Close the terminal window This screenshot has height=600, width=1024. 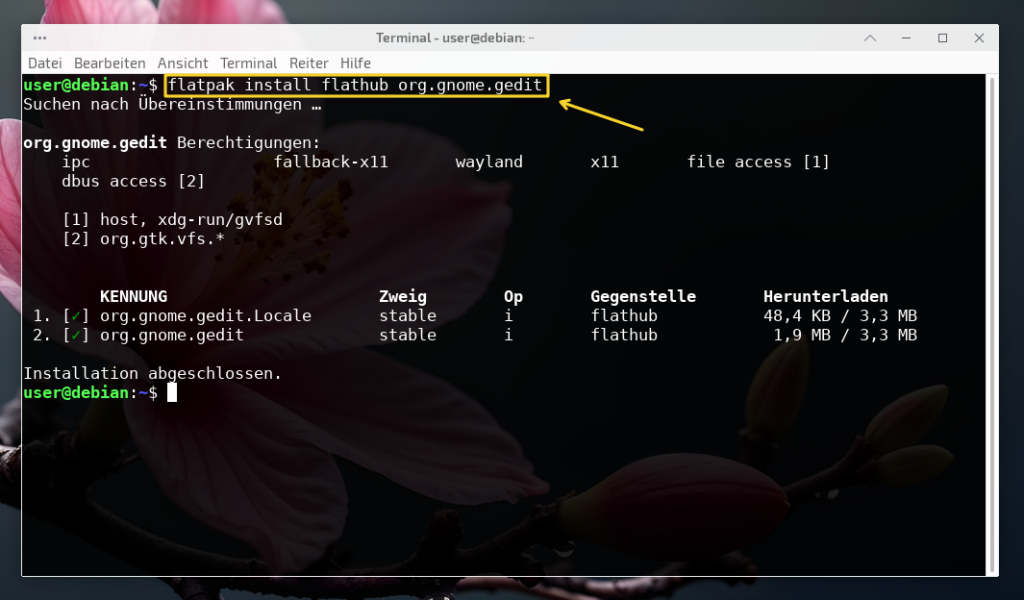[978, 38]
